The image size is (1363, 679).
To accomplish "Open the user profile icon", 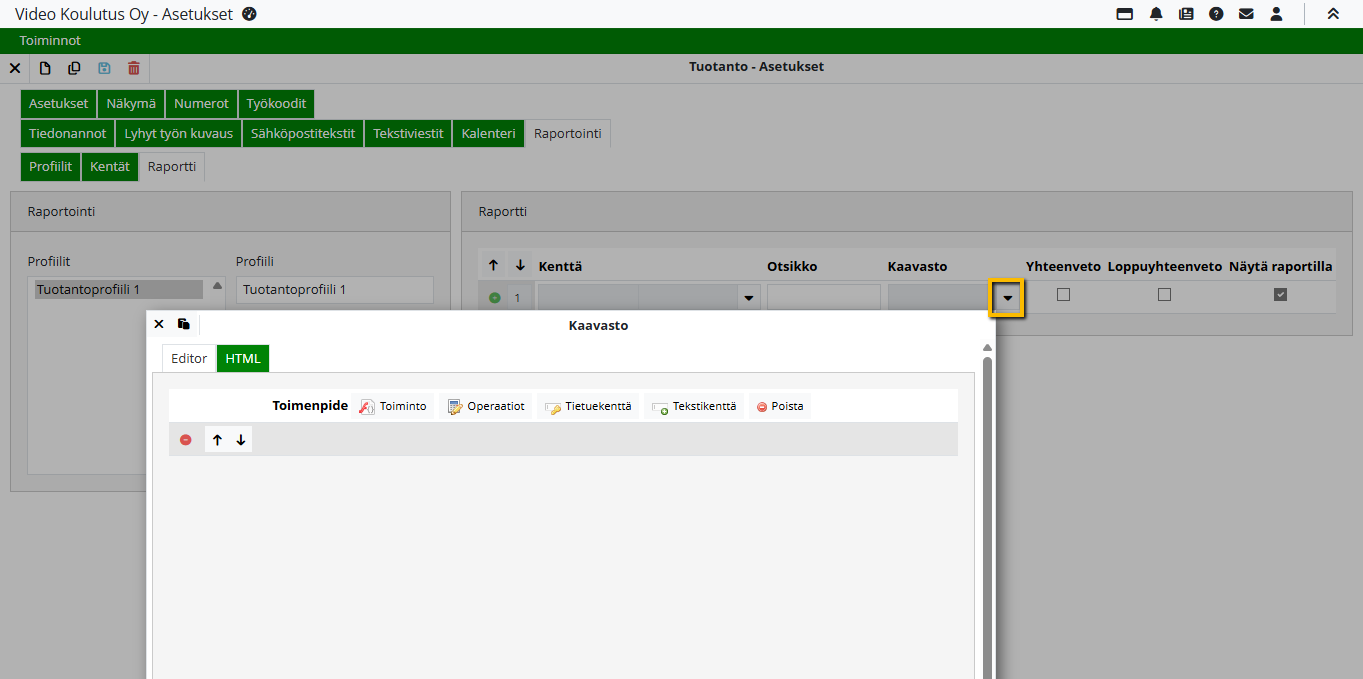I will [x=1276, y=14].
